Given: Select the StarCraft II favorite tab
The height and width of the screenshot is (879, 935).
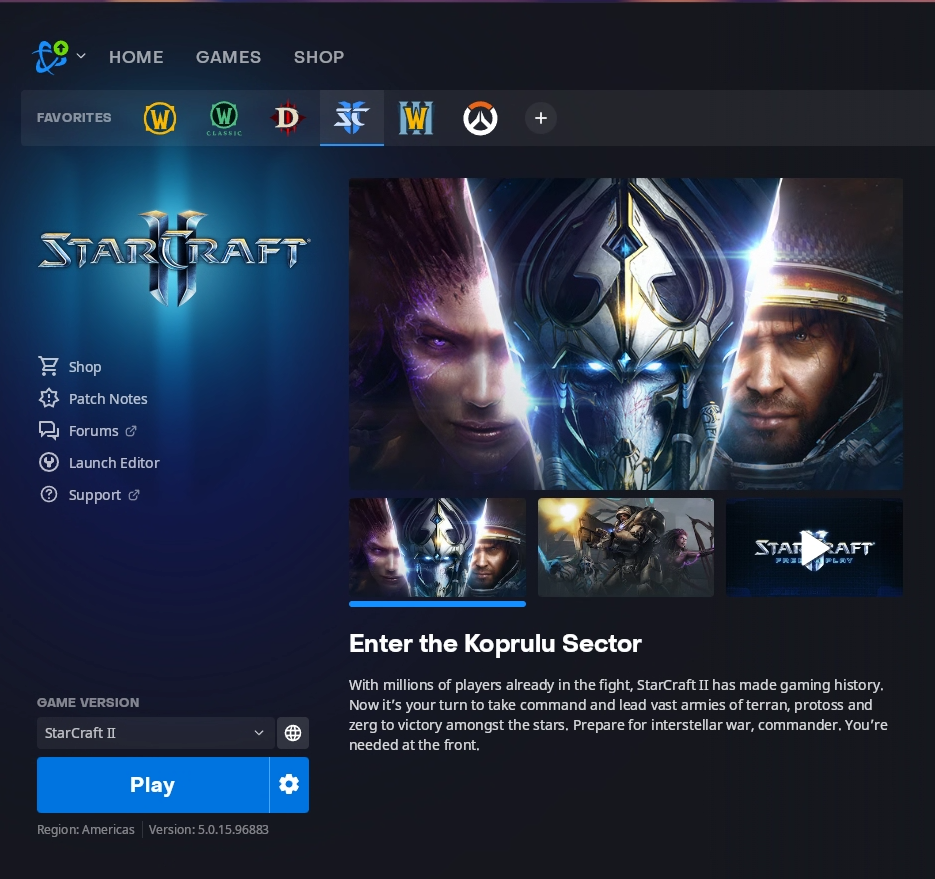Looking at the screenshot, I should point(352,117).
